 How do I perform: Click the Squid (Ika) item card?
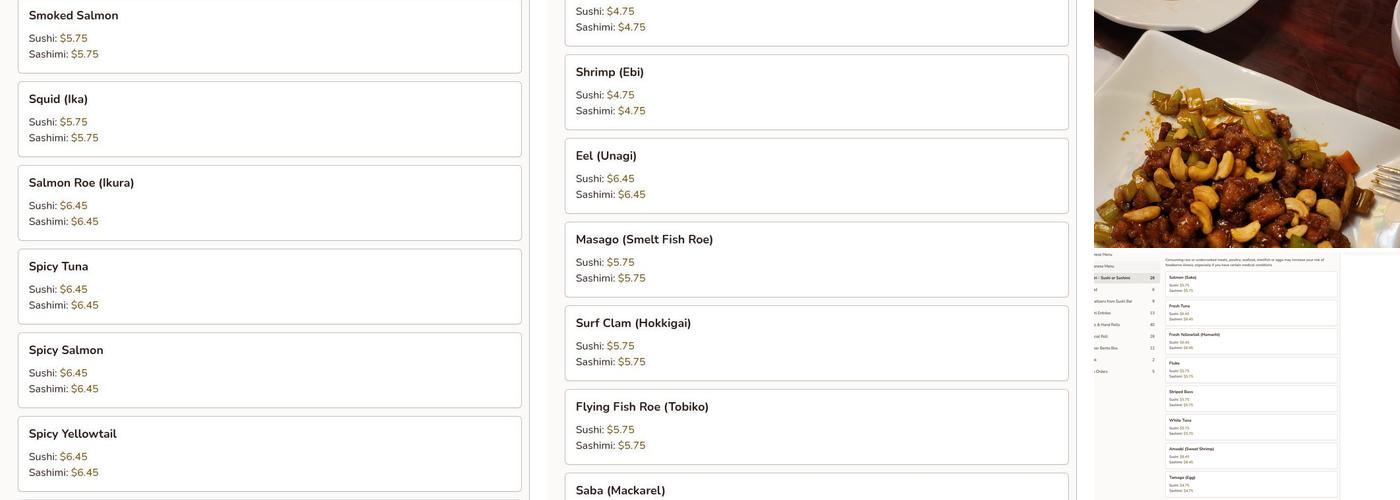[x=269, y=119]
